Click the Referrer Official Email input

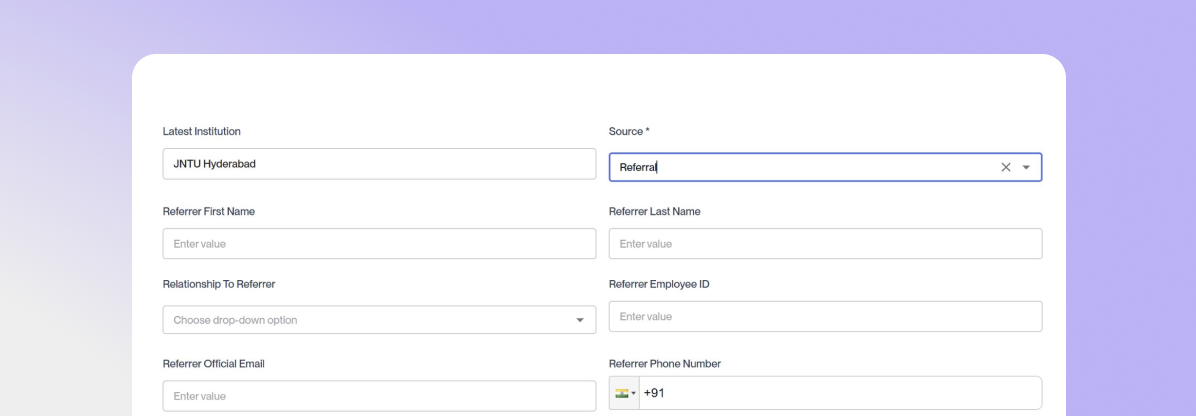(x=379, y=396)
